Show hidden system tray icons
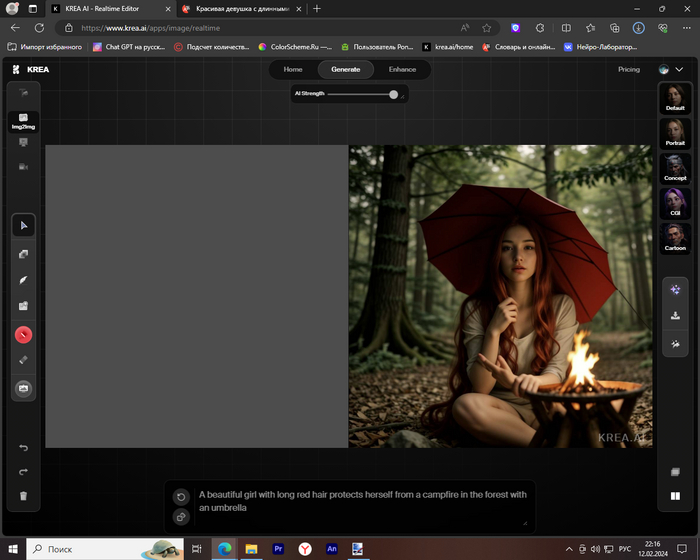This screenshot has width=700, height=560. click(571, 549)
